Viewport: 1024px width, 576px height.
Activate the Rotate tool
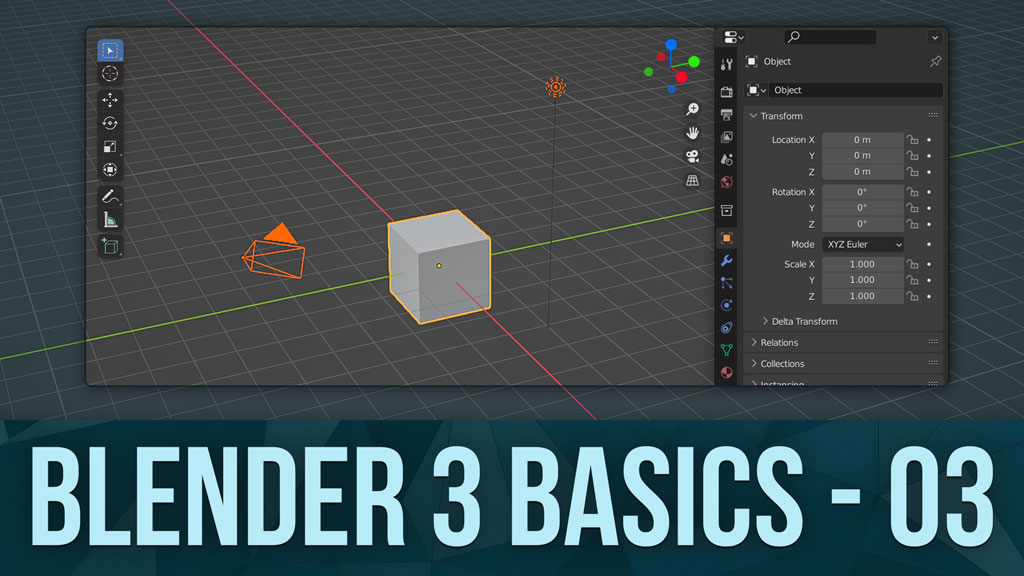pyautogui.click(x=110, y=123)
